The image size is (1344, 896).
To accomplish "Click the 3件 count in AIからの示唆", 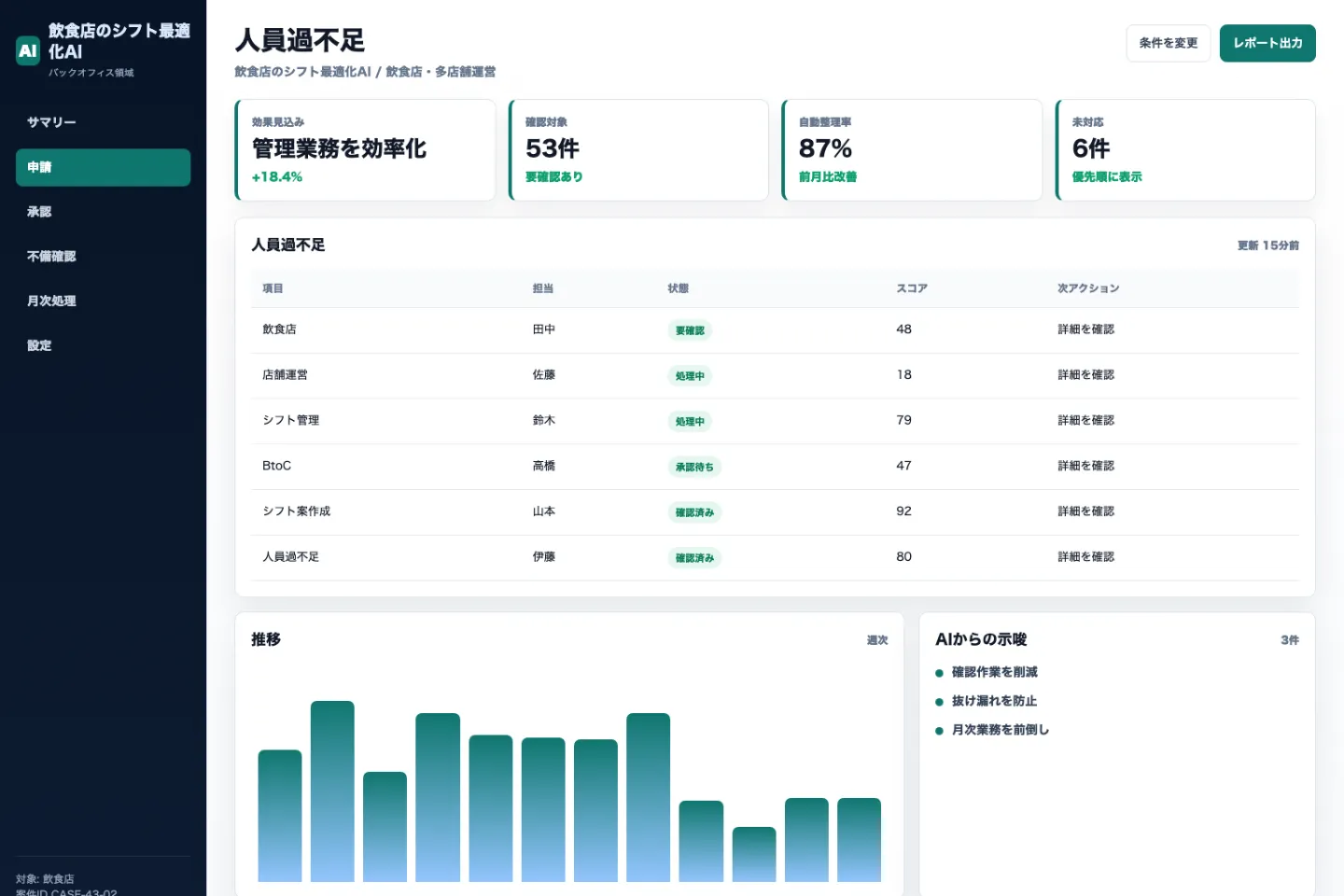I will pos(1290,640).
